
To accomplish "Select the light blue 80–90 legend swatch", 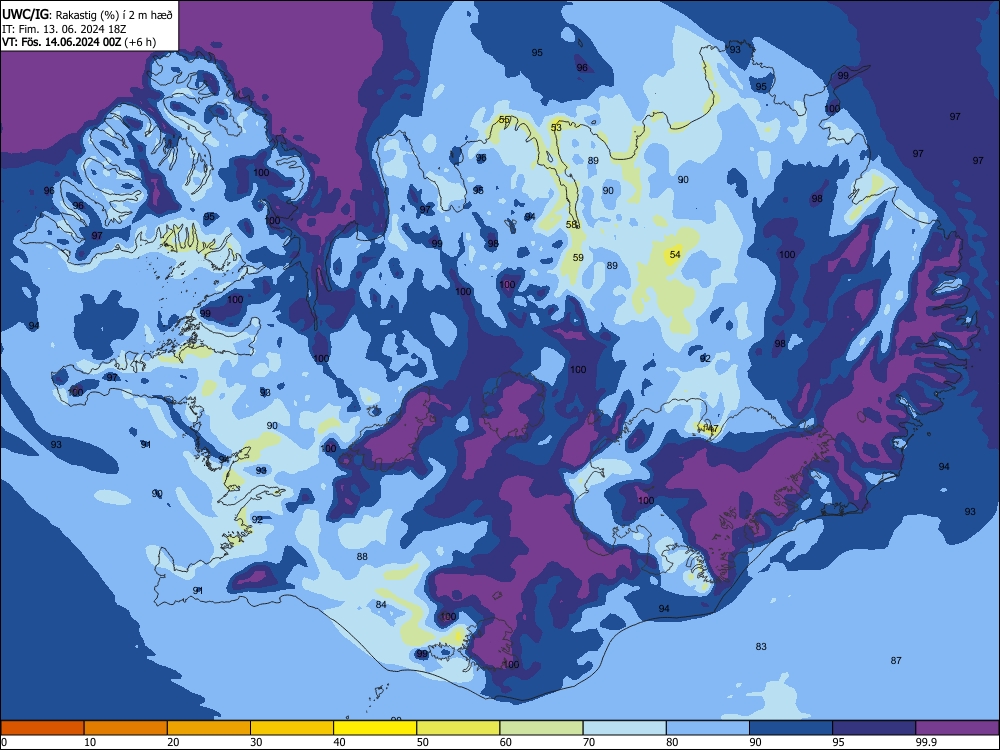I will click(x=708, y=728).
